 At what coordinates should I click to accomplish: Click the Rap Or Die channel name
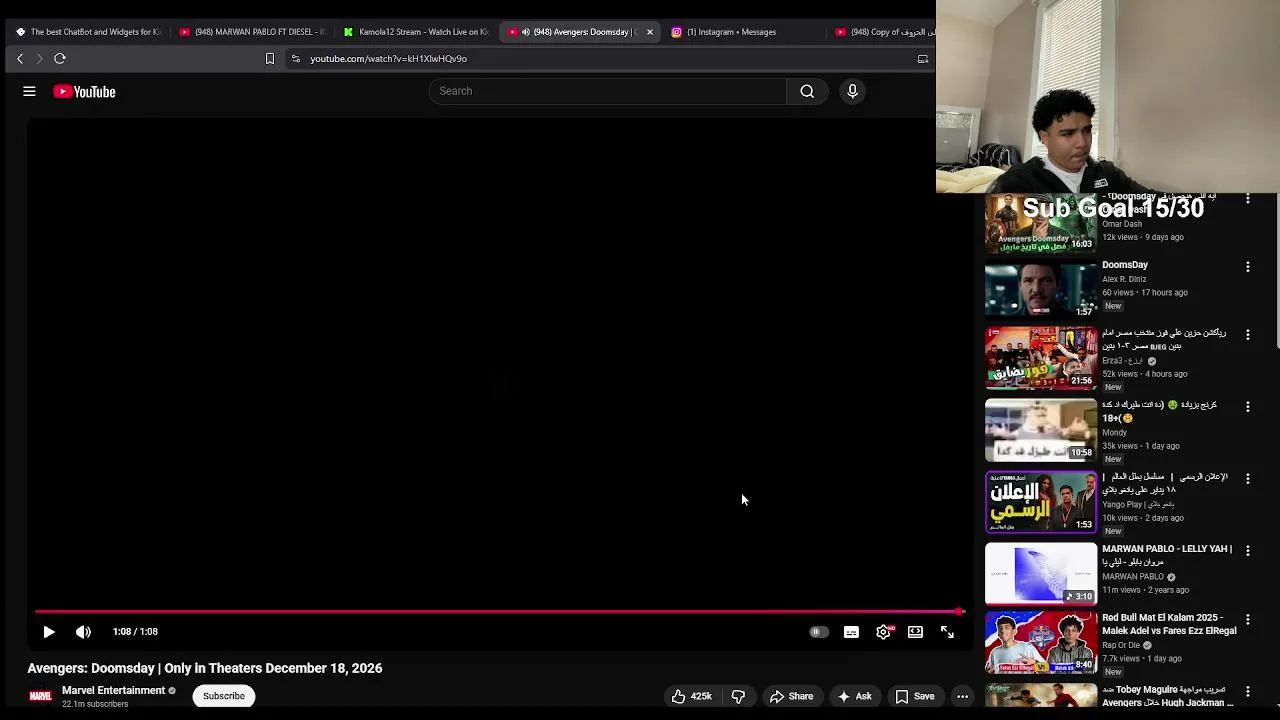pyautogui.click(x=1121, y=646)
